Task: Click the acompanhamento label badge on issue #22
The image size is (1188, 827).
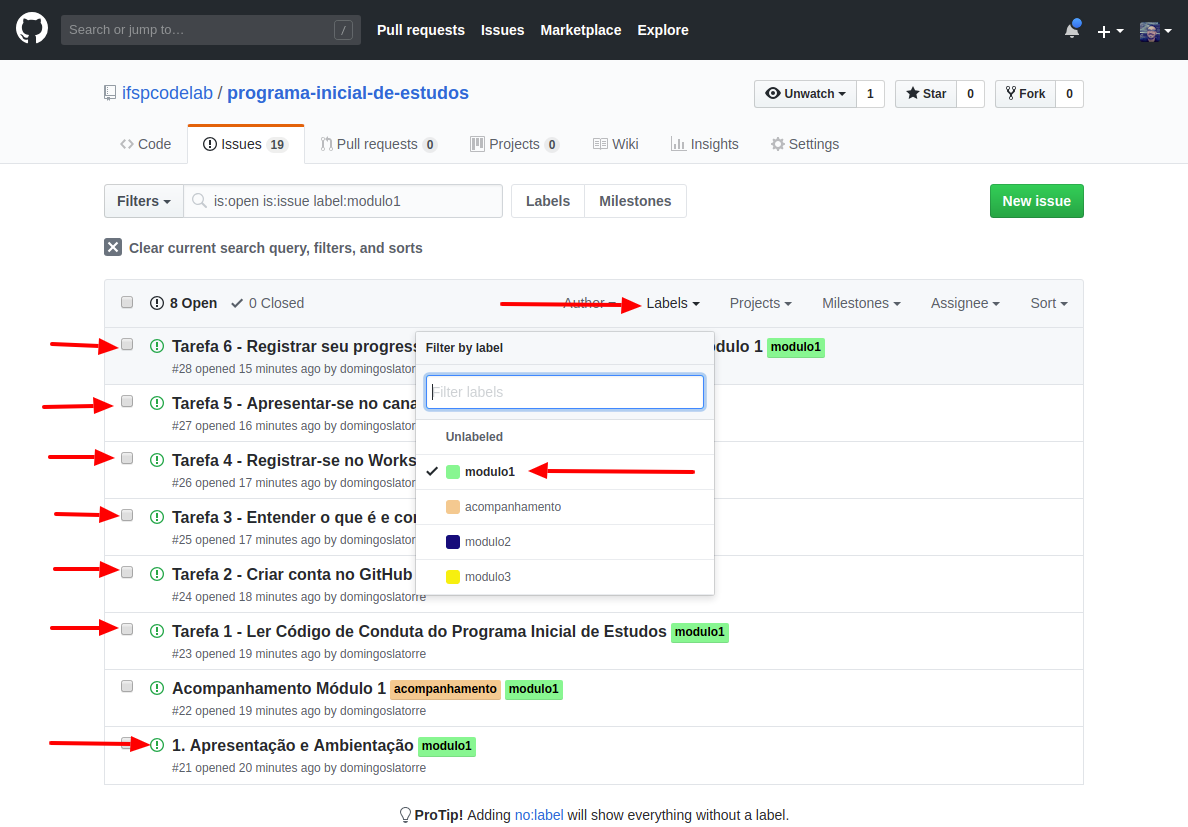Action: point(445,688)
